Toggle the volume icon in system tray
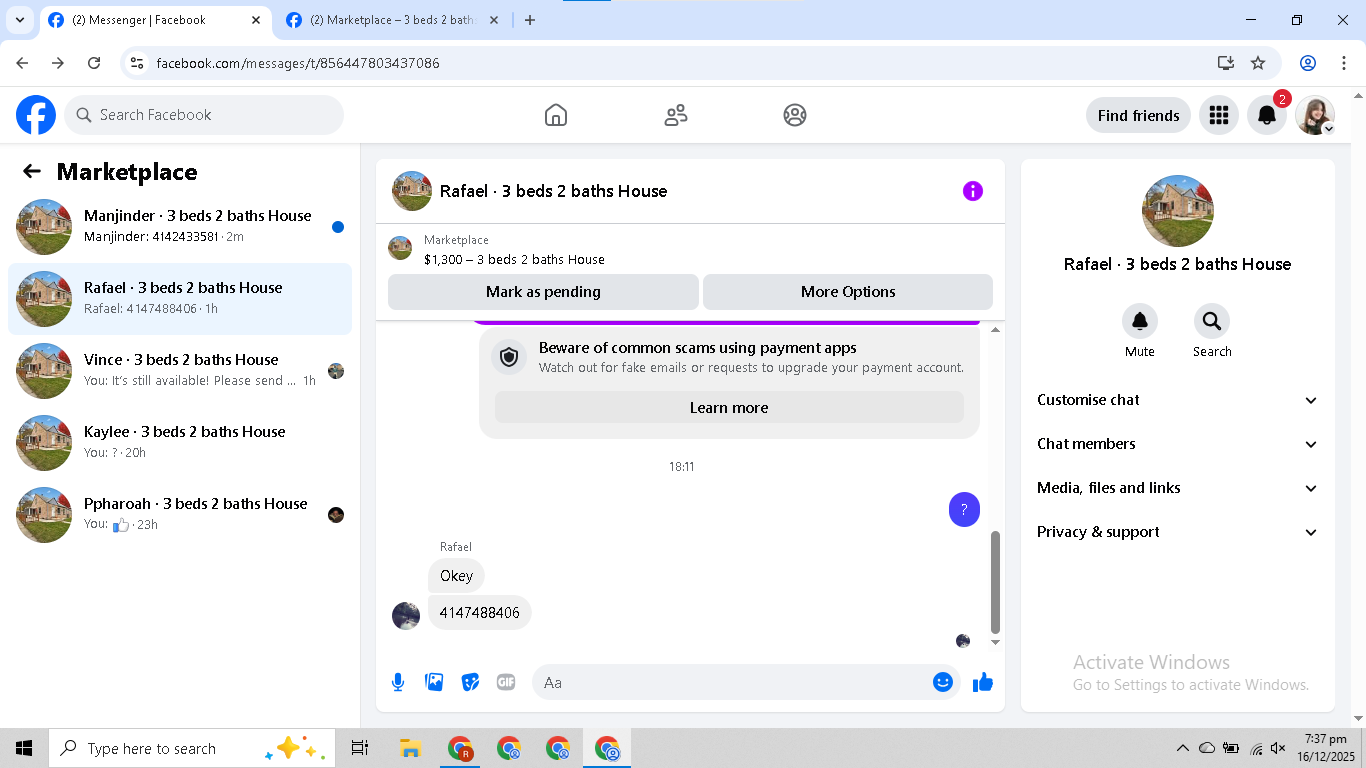Viewport: 1366px width, 768px height. click(1278, 748)
